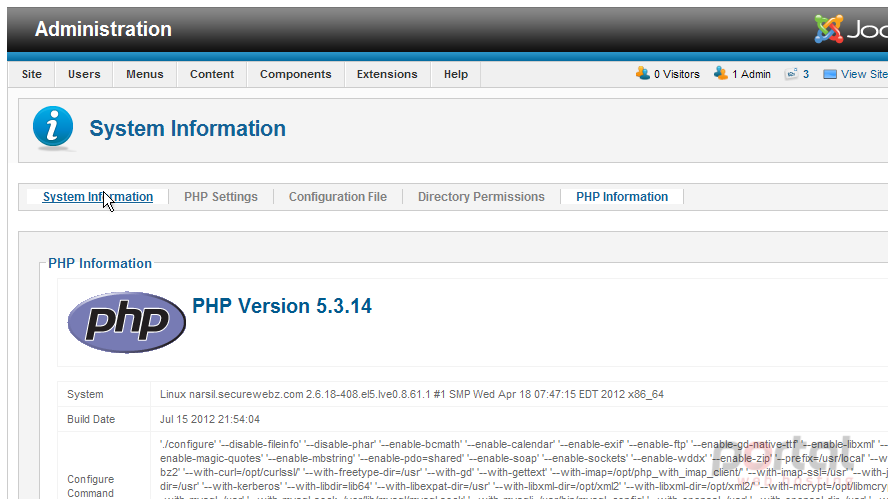
Task: Open the Help menu
Action: coord(455,74)
